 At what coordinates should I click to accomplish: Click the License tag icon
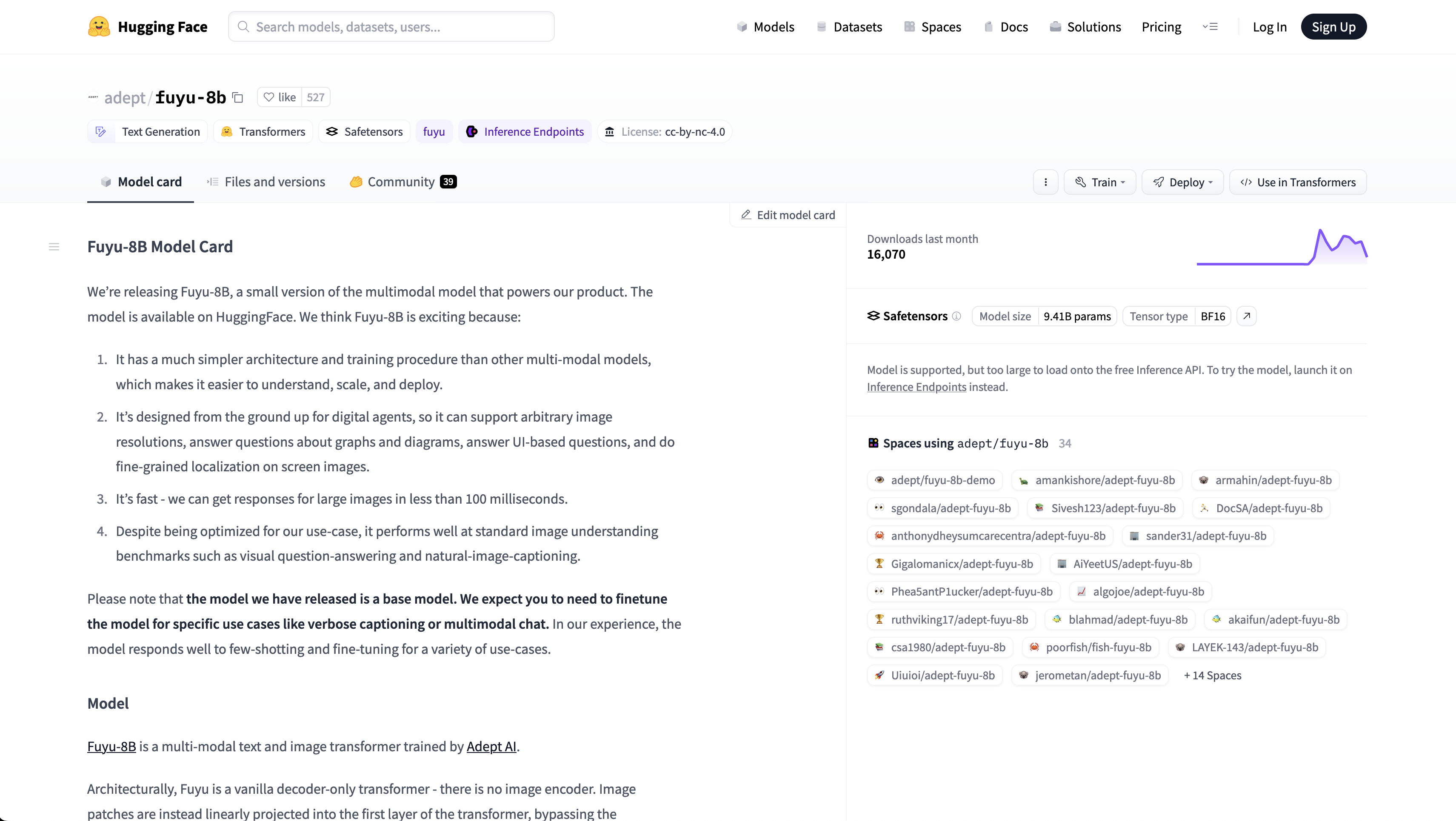pos(611,131)
